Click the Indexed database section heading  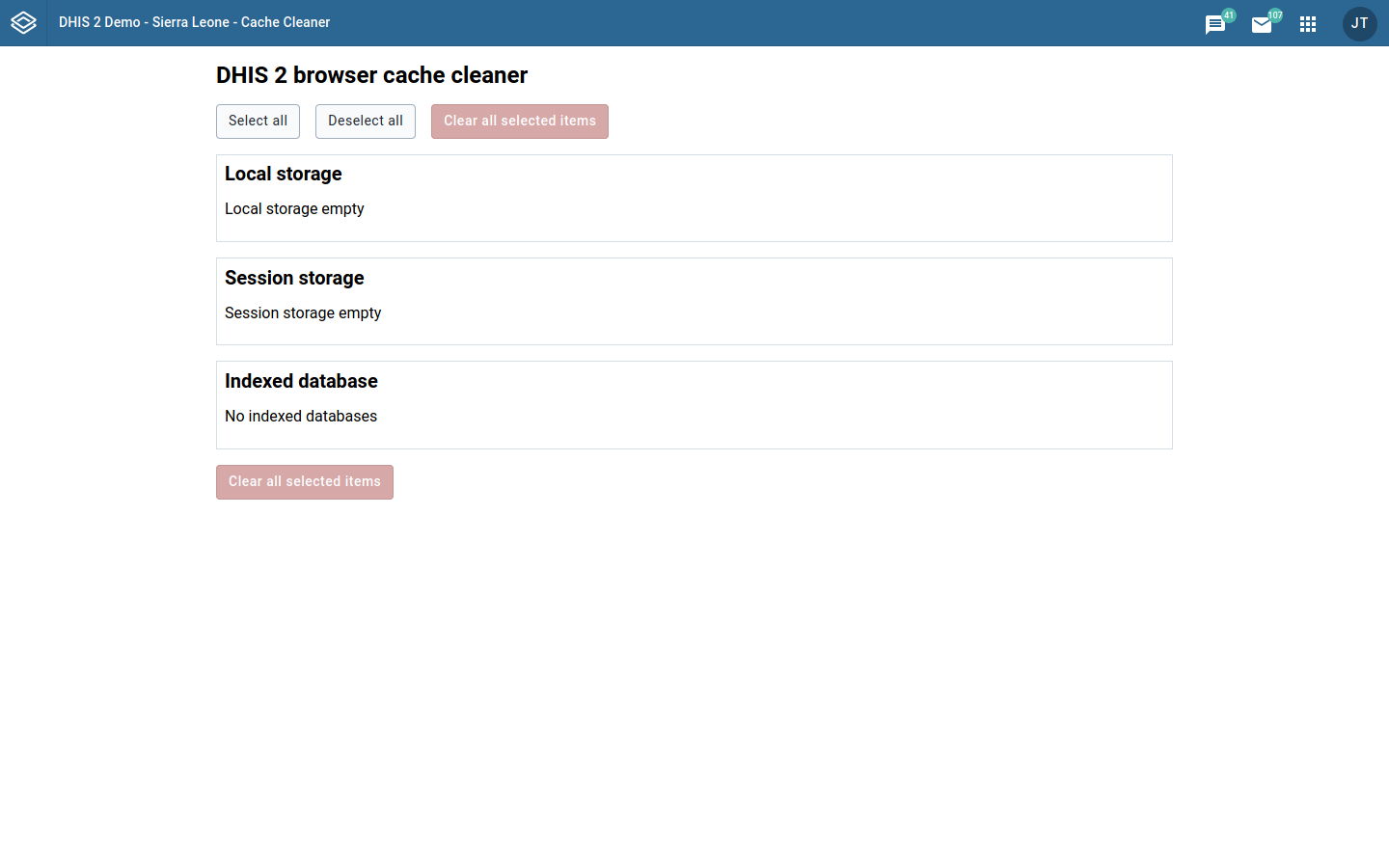[x=301, y=381]
